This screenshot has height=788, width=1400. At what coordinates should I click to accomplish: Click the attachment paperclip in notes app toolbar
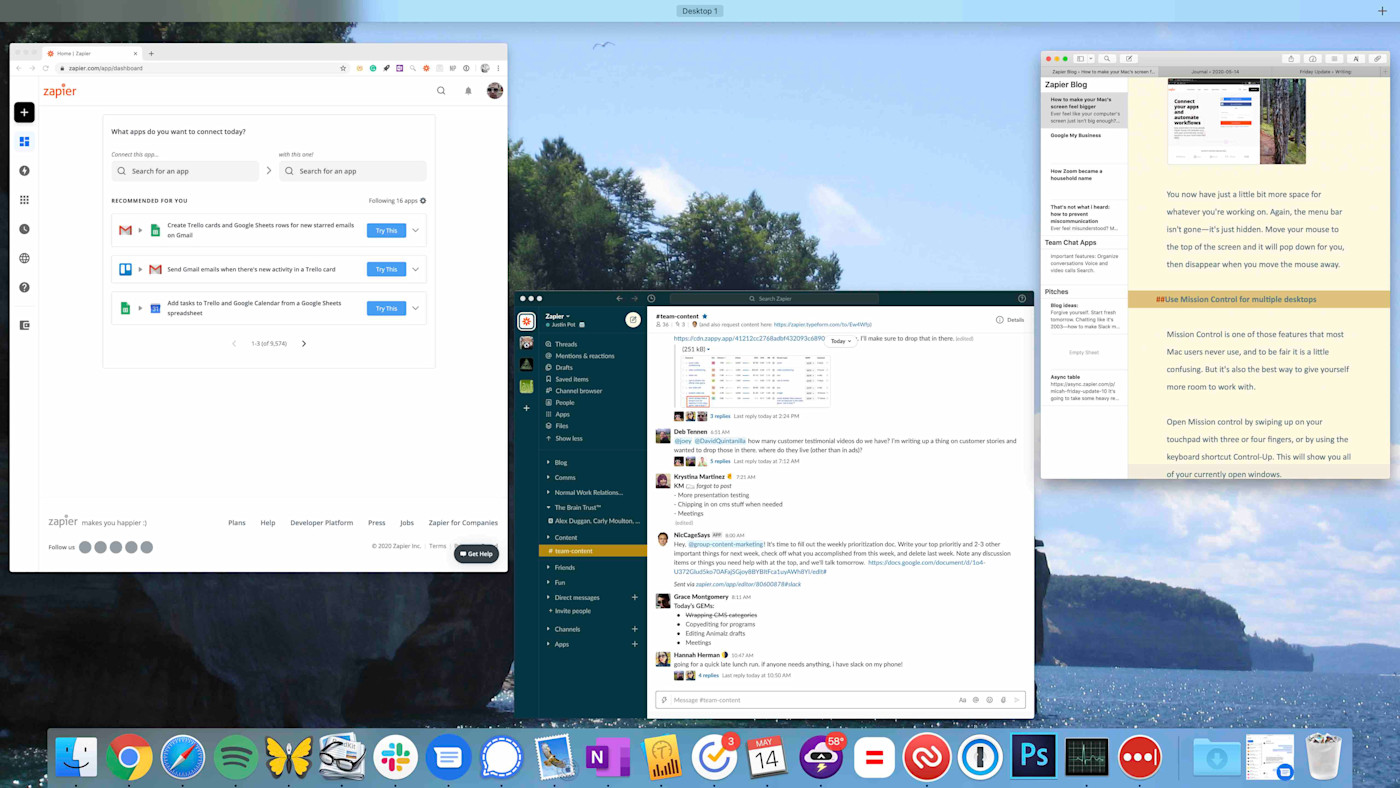tap(1377, 59)
